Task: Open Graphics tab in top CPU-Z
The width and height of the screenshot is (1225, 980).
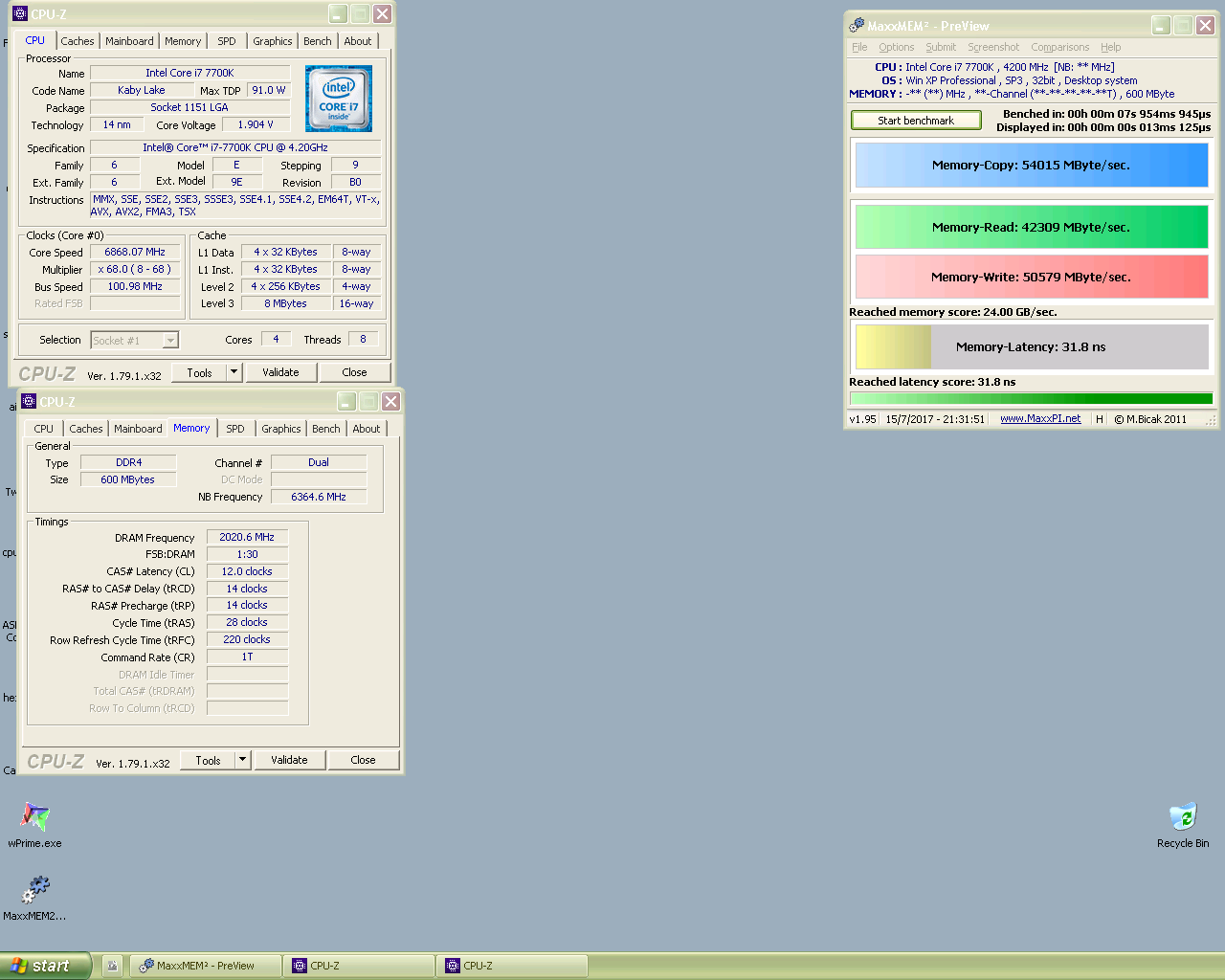Action: click(x=273, y=41)
